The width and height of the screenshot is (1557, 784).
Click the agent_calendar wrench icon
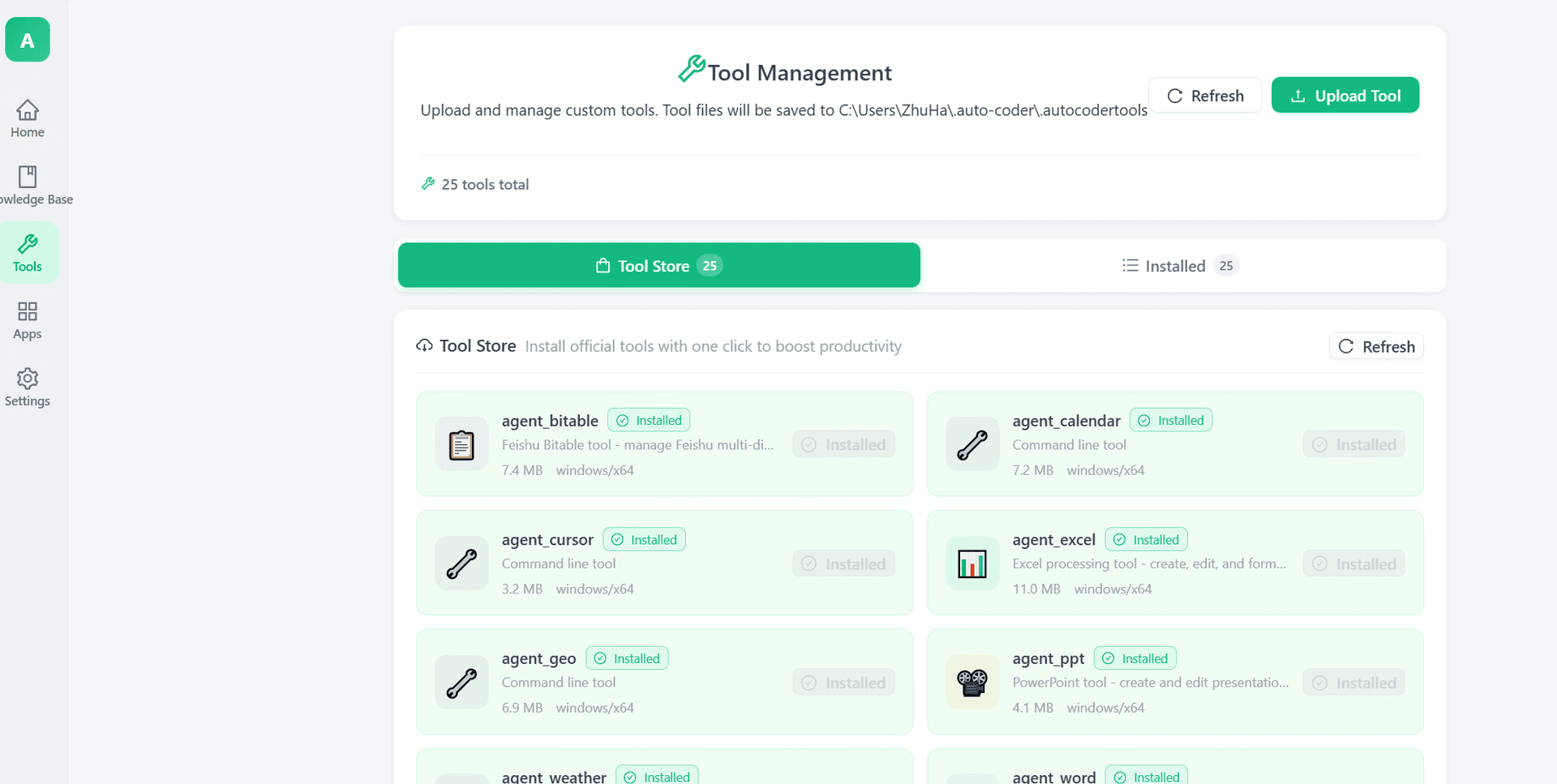[x=972, y=444]
